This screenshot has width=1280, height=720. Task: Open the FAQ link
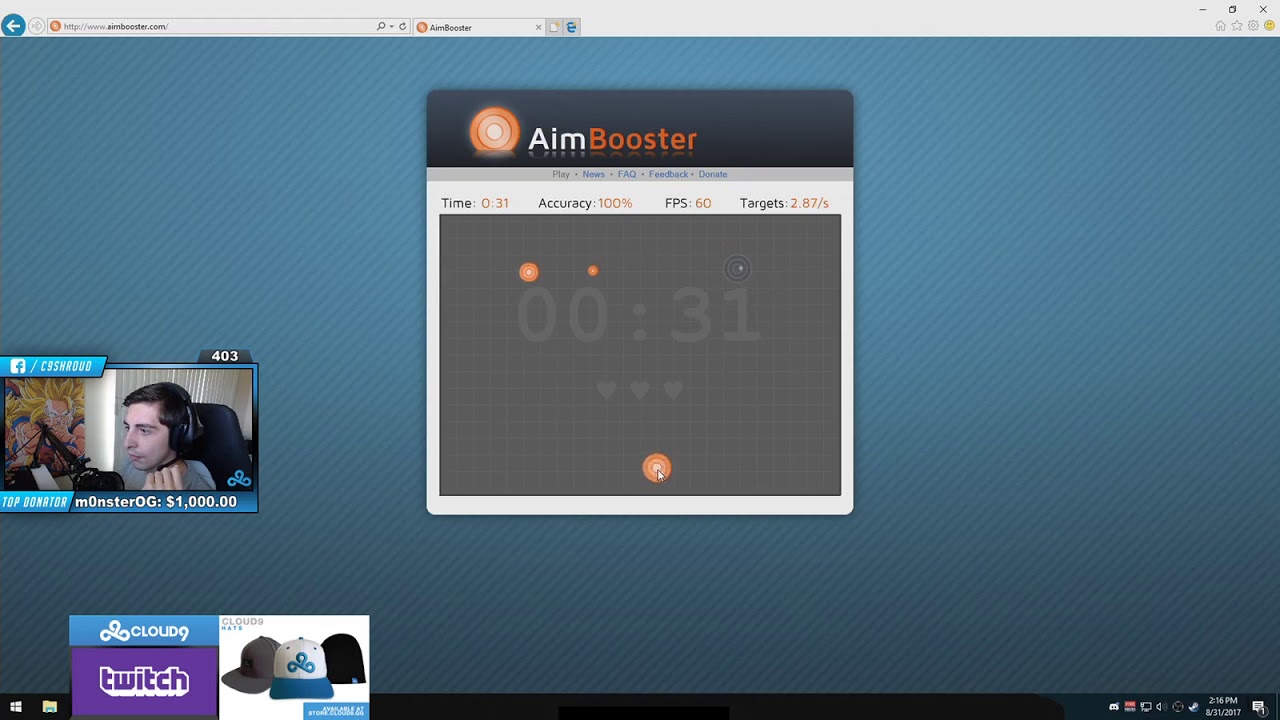pyautogui.click(x=627, y=174)
